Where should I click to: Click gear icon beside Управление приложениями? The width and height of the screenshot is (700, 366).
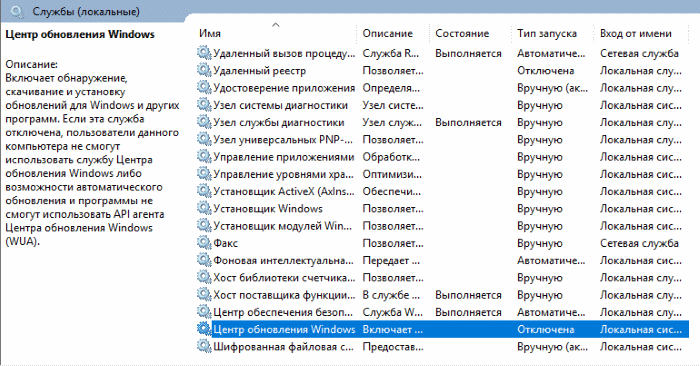point(204,157)
